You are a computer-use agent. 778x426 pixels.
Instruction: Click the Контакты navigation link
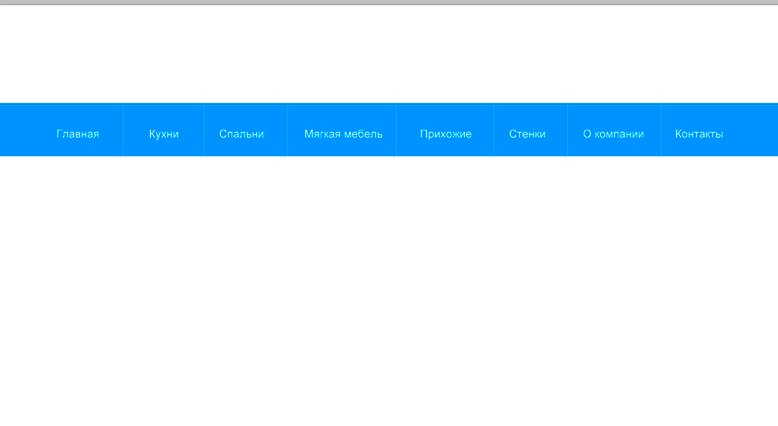[698, 134]
